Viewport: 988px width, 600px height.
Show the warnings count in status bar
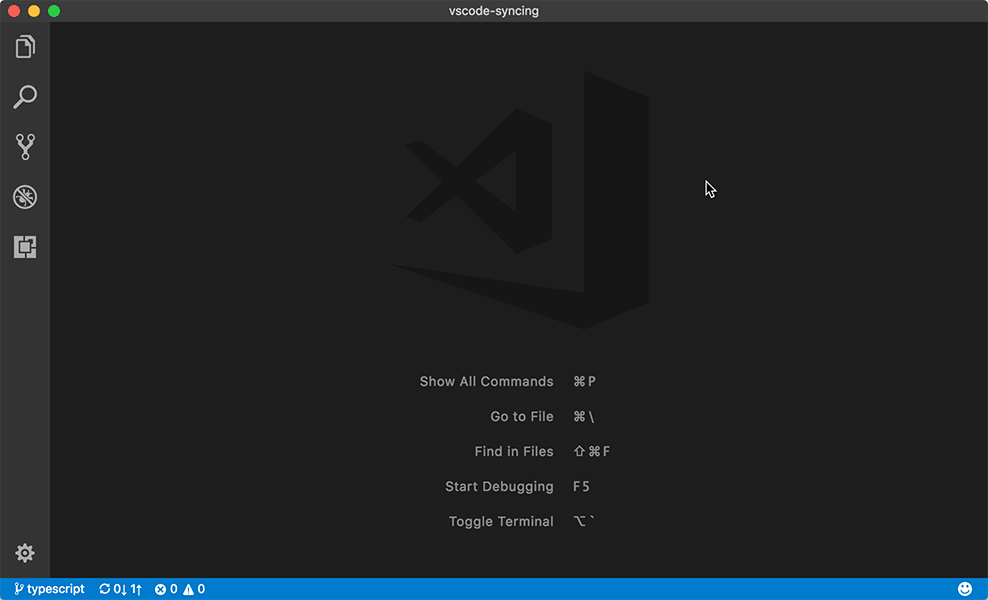[x=194, y=589]
